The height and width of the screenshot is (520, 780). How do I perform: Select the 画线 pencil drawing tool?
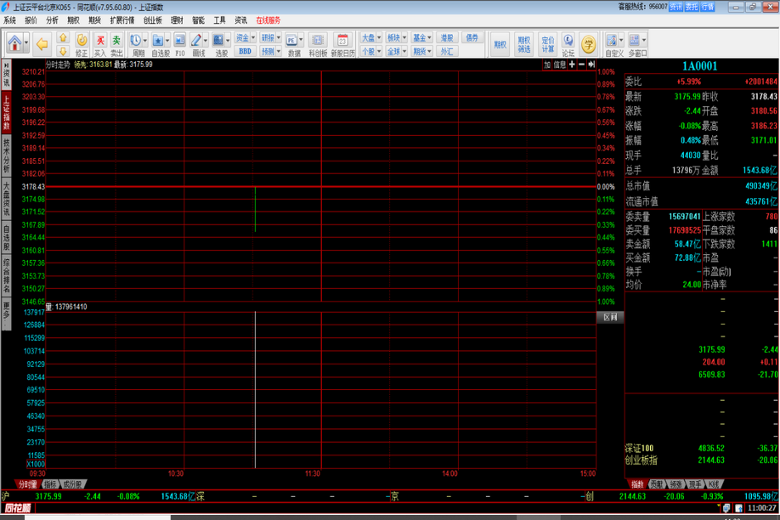(196, 40)
